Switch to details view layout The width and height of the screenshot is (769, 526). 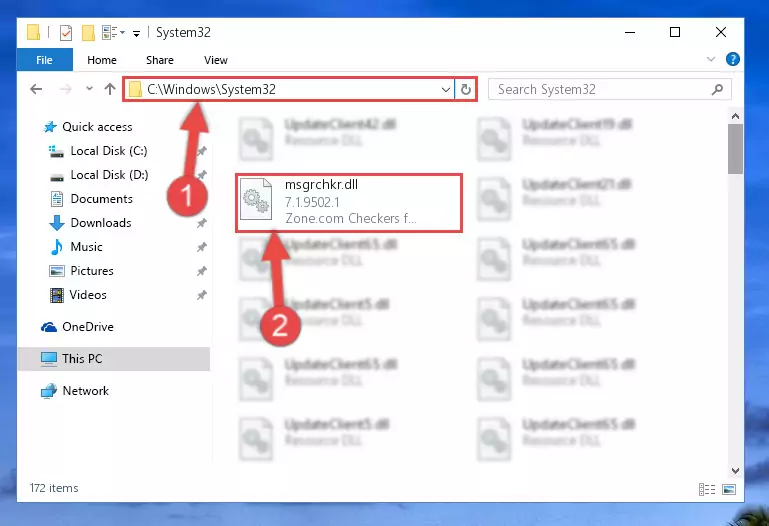click(707, 489)
